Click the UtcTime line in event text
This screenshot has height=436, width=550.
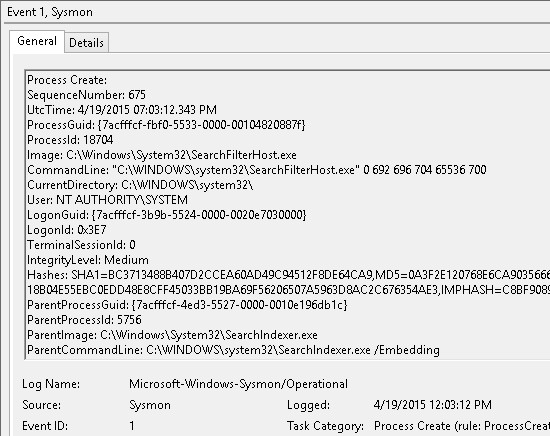point(122,110)
